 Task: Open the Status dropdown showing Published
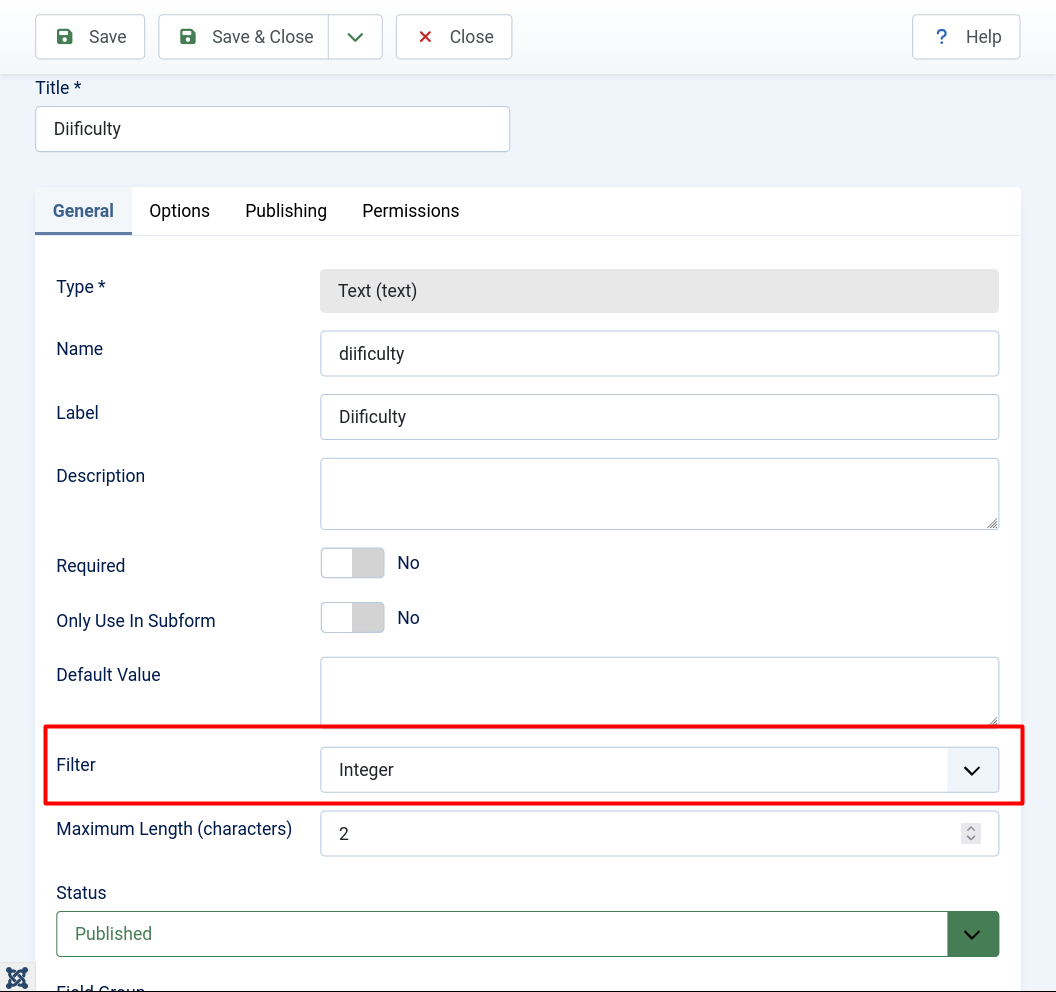500,933
